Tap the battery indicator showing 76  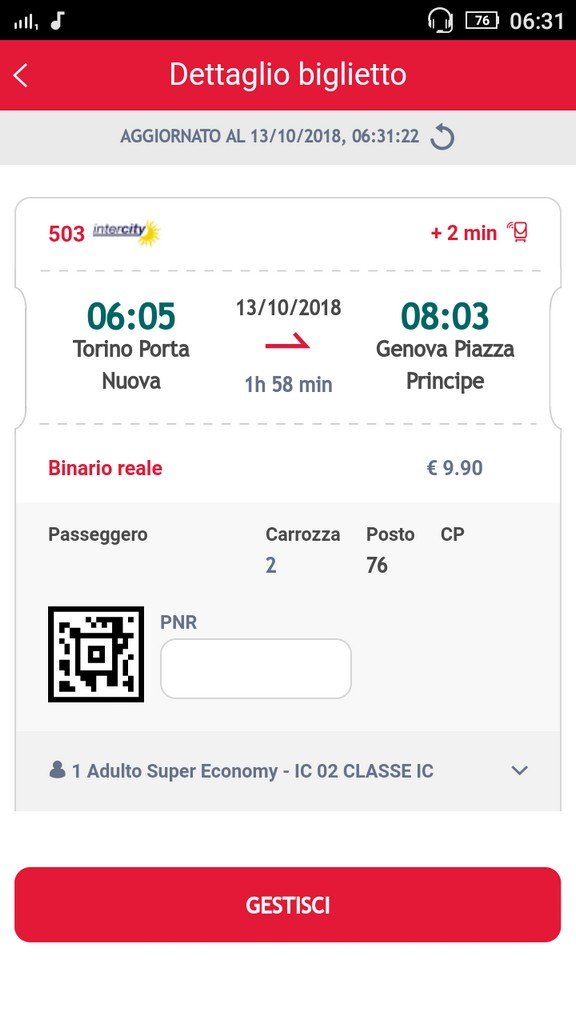point(482,20)
